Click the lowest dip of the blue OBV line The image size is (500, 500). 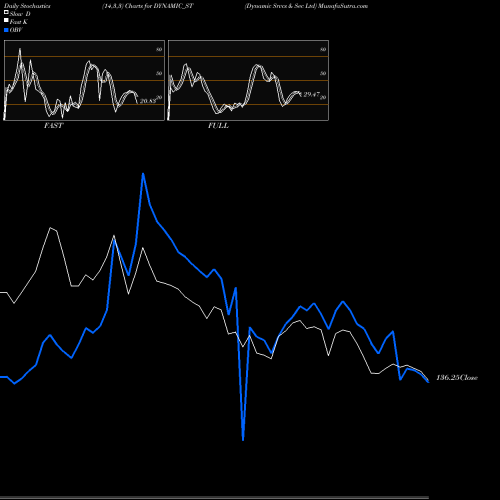pos(243,439)
